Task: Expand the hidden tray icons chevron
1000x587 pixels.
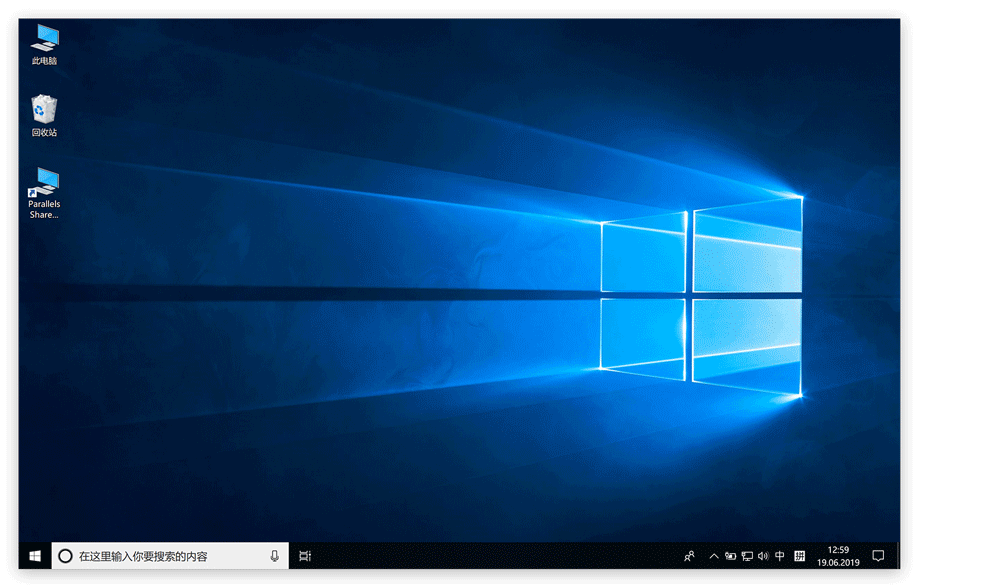Action: coord(714,556)
